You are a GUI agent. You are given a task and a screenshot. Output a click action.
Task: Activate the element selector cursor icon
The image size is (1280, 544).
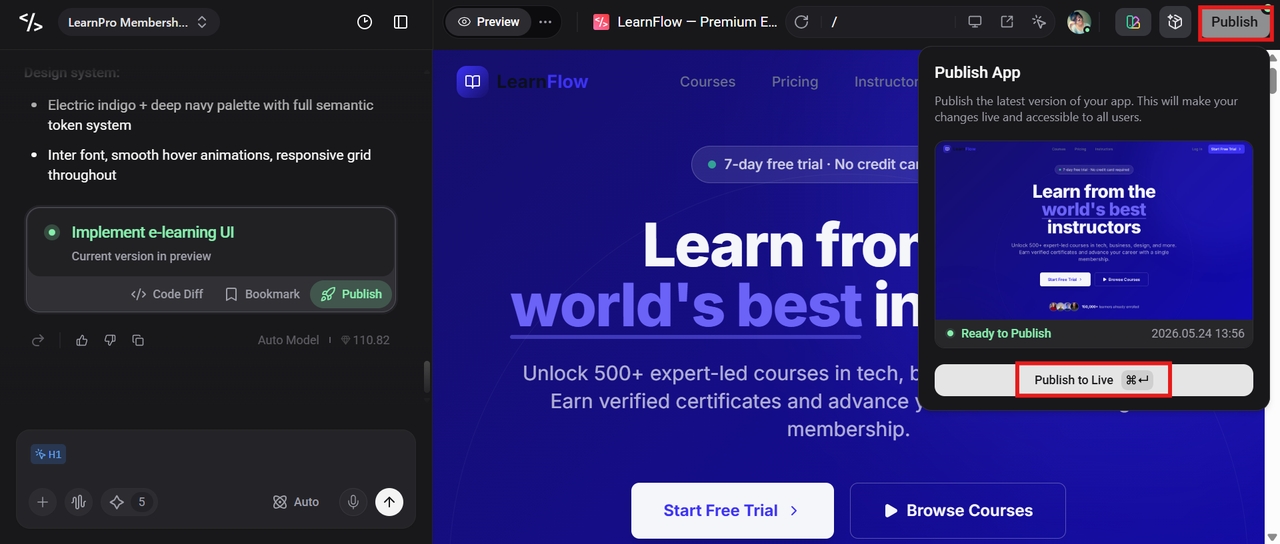click(1039, 22)
